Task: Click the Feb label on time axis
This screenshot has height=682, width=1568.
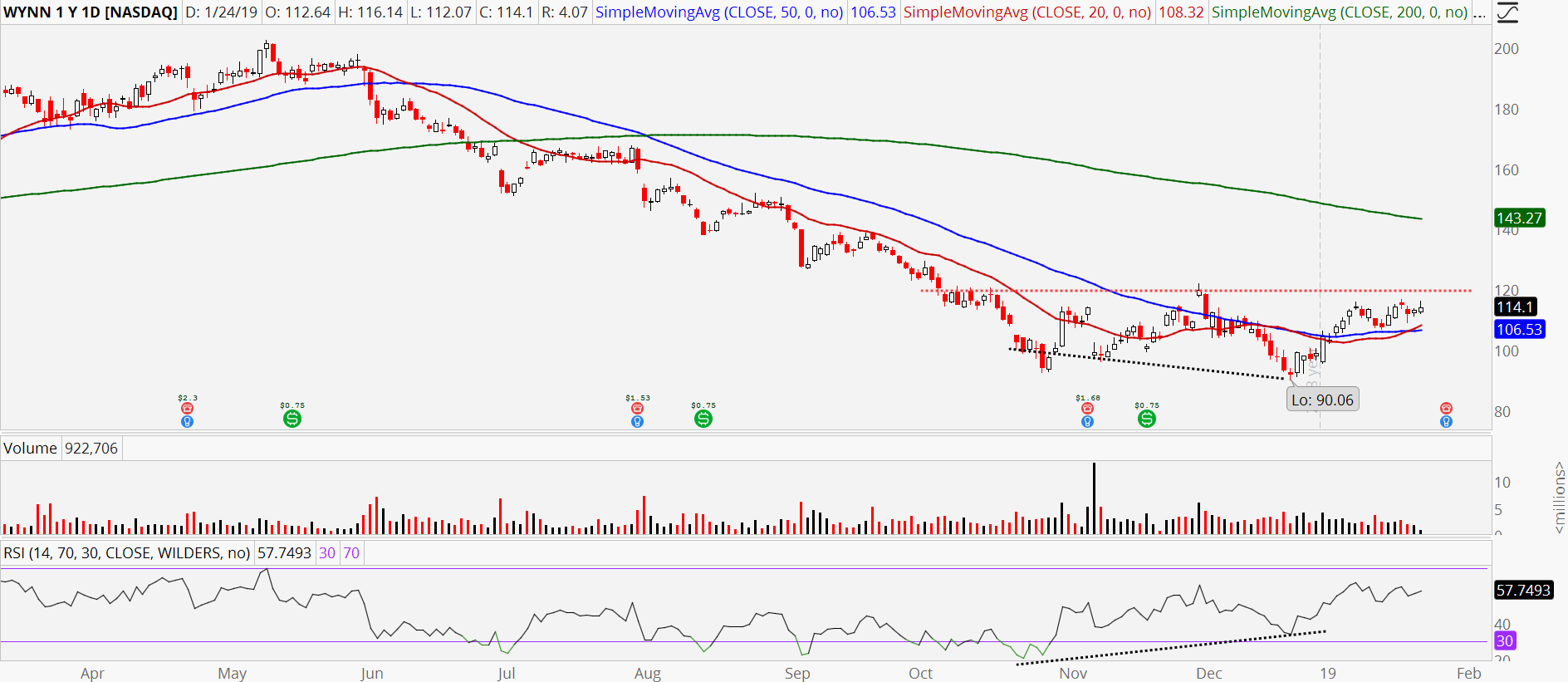Action: tap(1468, 673)
